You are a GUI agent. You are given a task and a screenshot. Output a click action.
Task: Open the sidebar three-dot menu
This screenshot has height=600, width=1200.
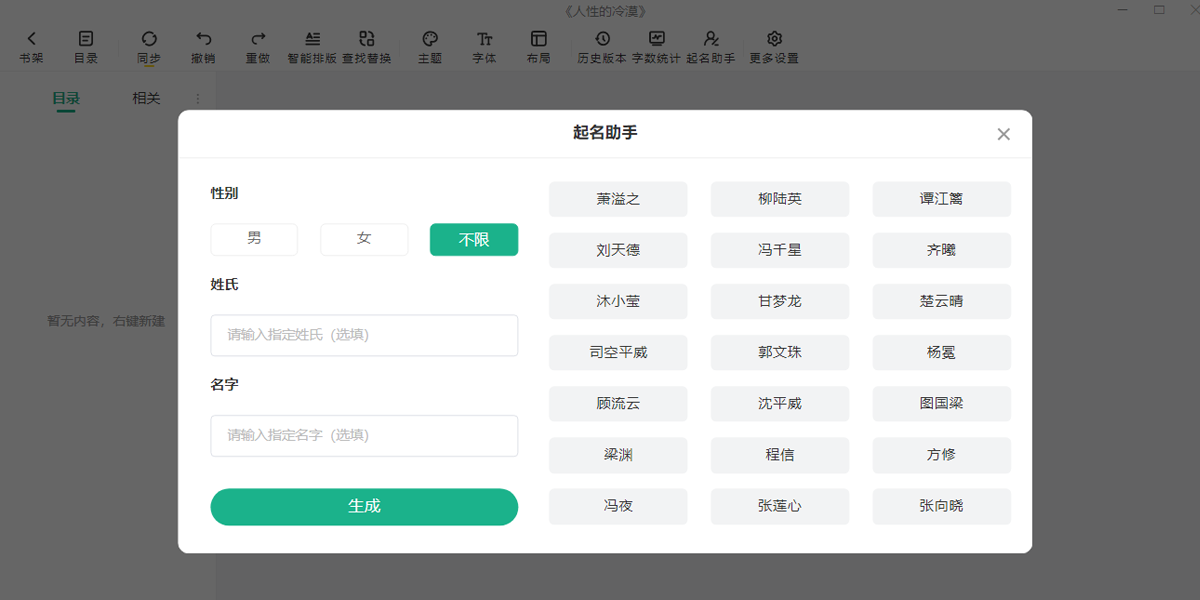pos(197,99)
